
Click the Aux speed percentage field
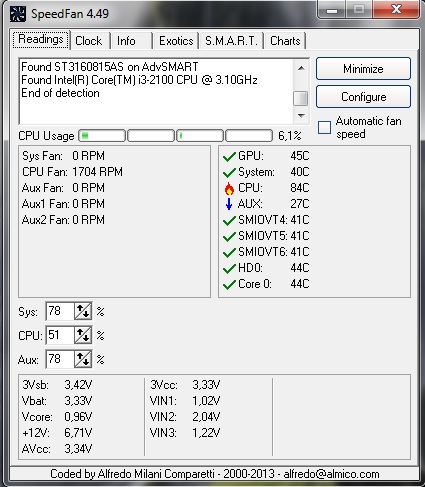(60, 359)
